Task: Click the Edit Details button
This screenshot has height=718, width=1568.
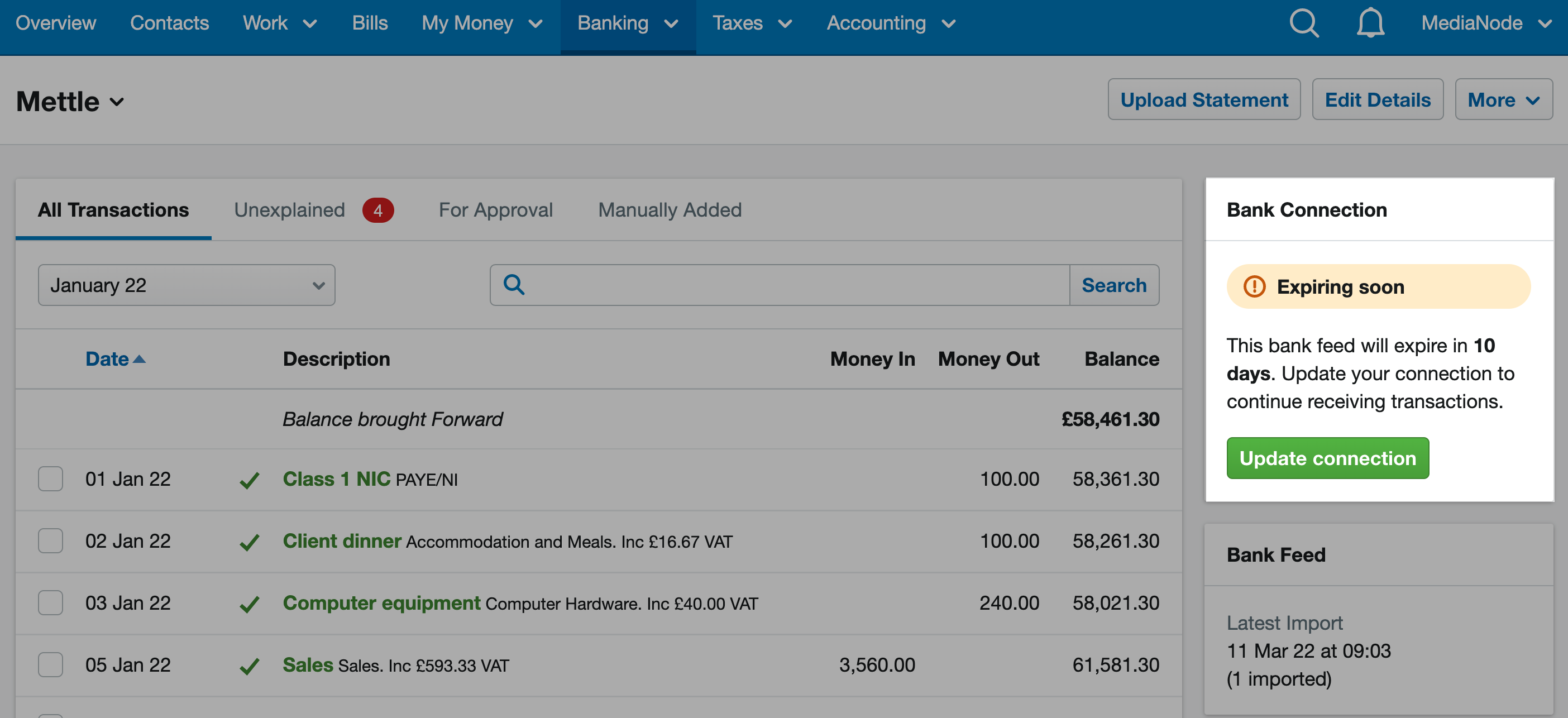Action: point(1378,99)
